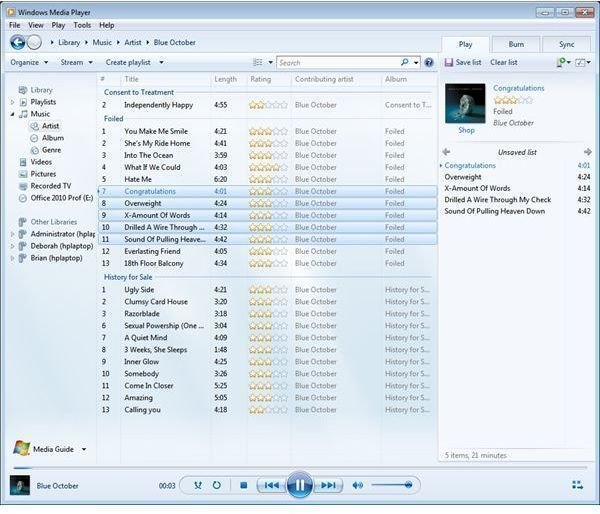600x514 pixels.
Task: Open Windows Media Player help icon
Action: [429, 62]
